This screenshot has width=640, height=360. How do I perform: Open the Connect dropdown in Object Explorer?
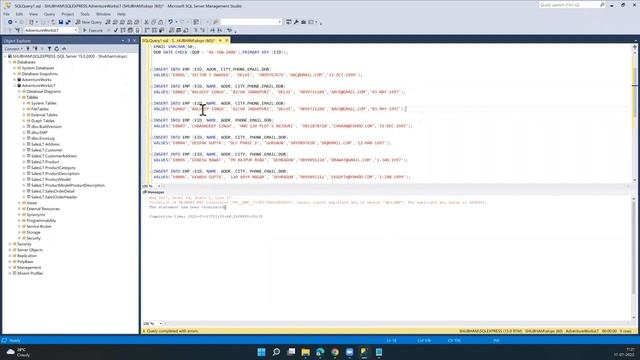point(13,49)
